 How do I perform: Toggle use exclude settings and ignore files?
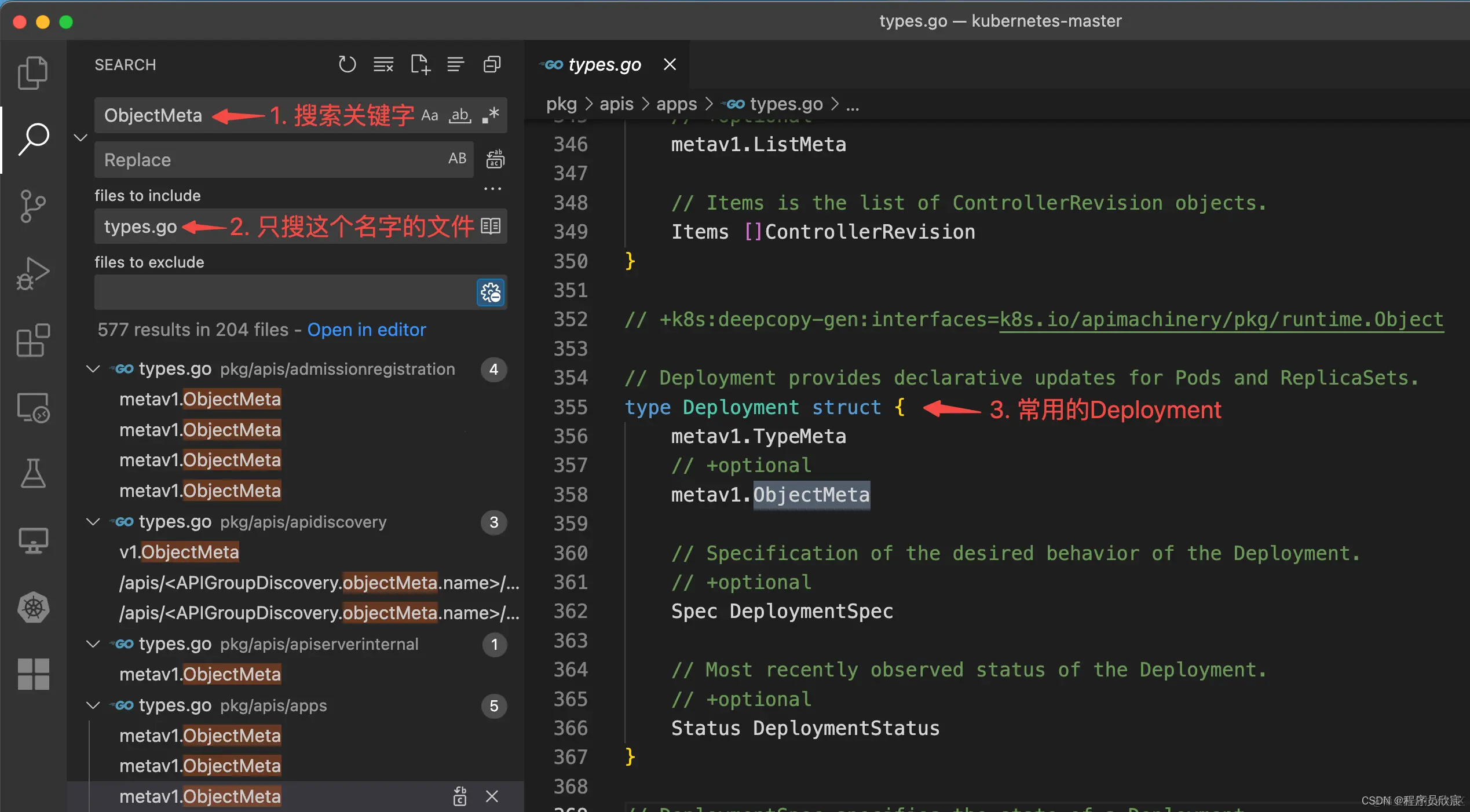point(491,292)
